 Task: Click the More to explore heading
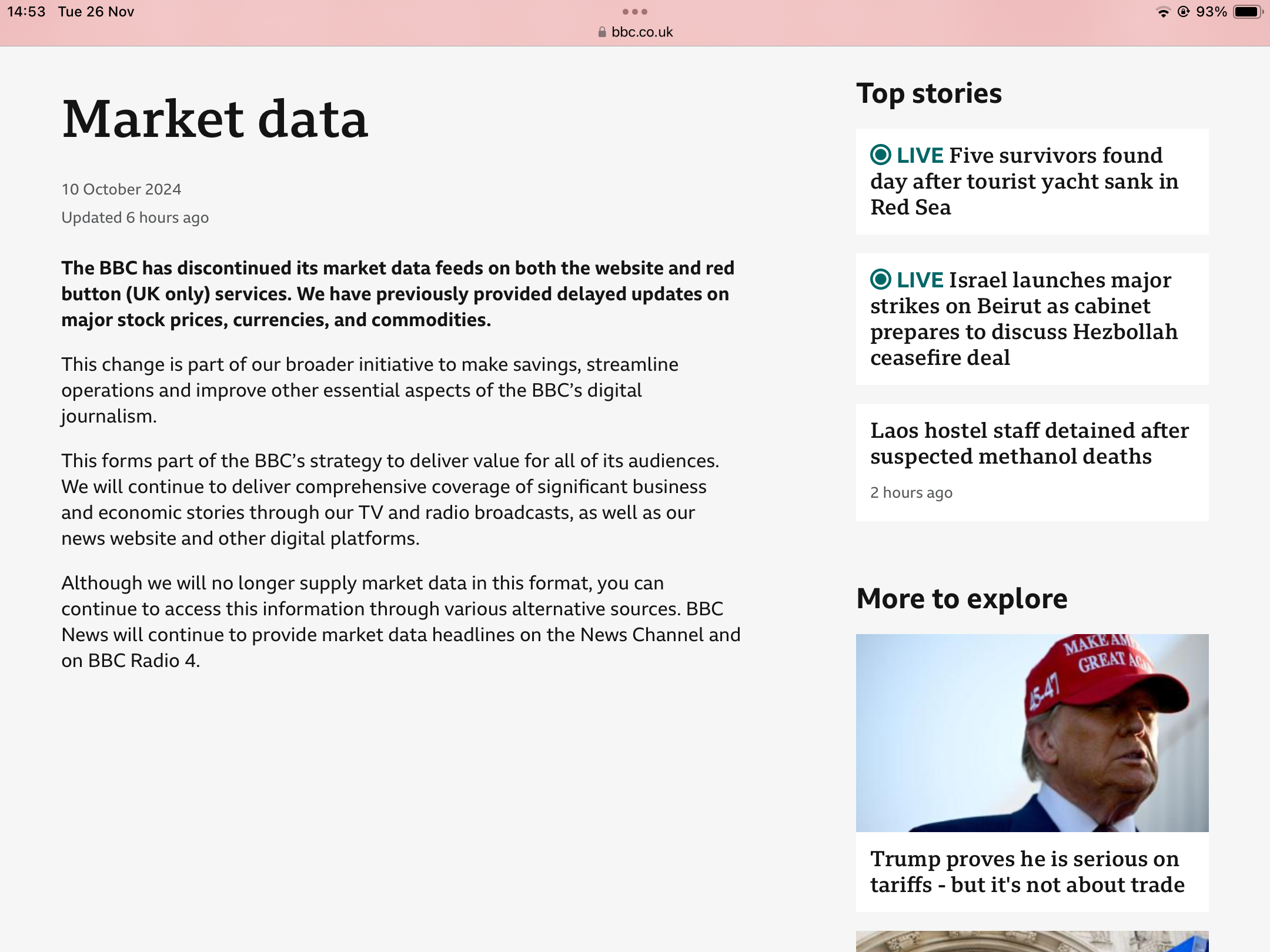[962, 599]
